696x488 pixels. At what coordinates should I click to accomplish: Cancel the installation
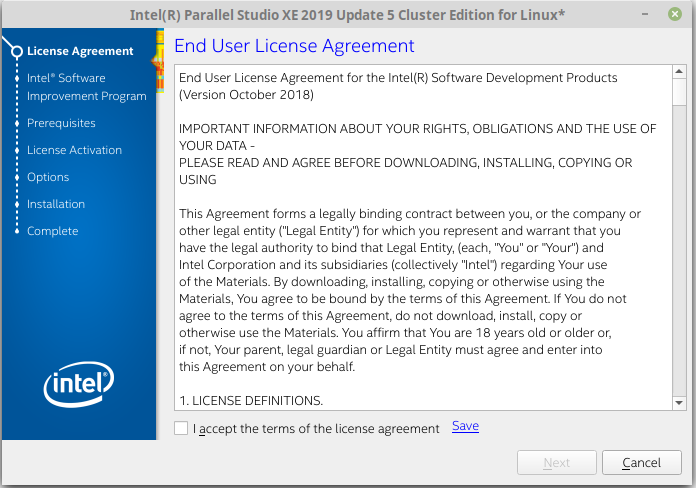pos(641,463)
